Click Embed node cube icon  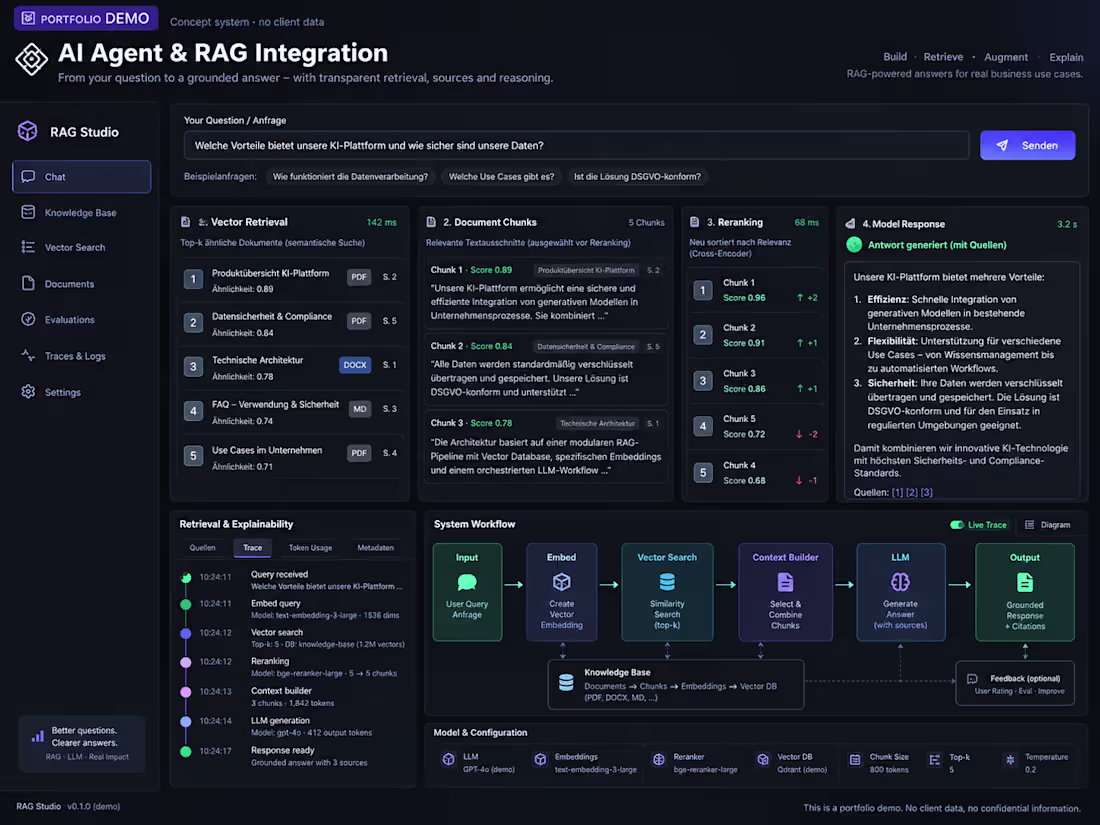(562, 582)
